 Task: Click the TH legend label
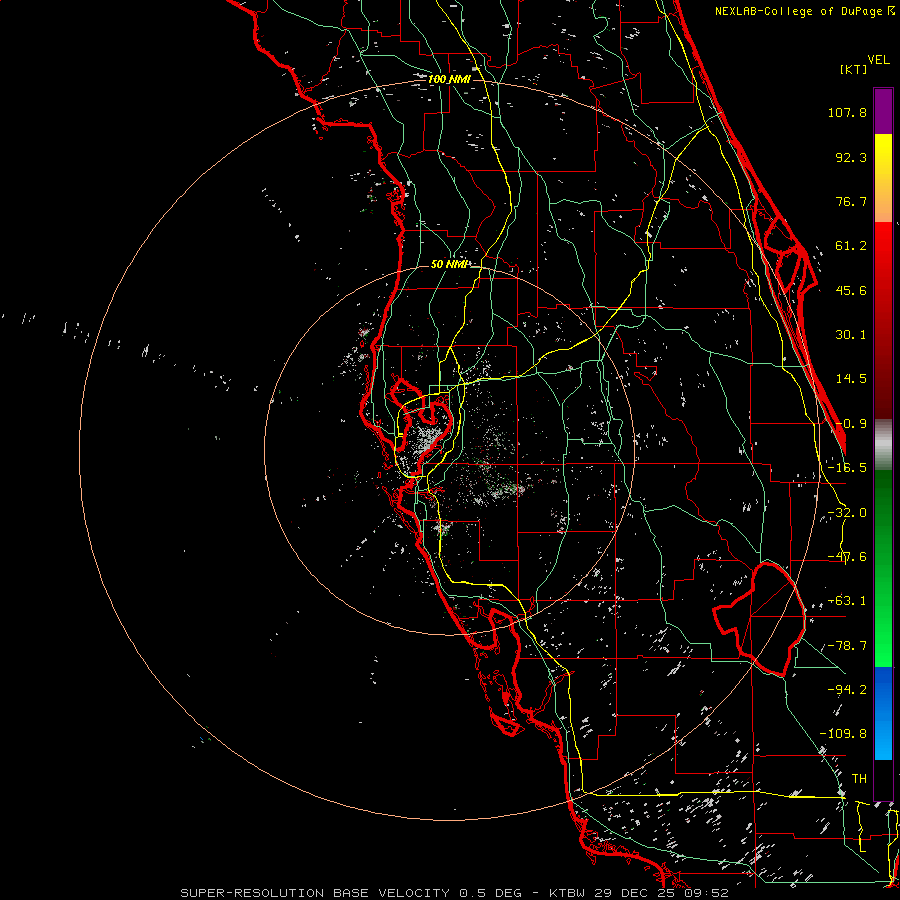pyautogui.click(x=859, y=778)
